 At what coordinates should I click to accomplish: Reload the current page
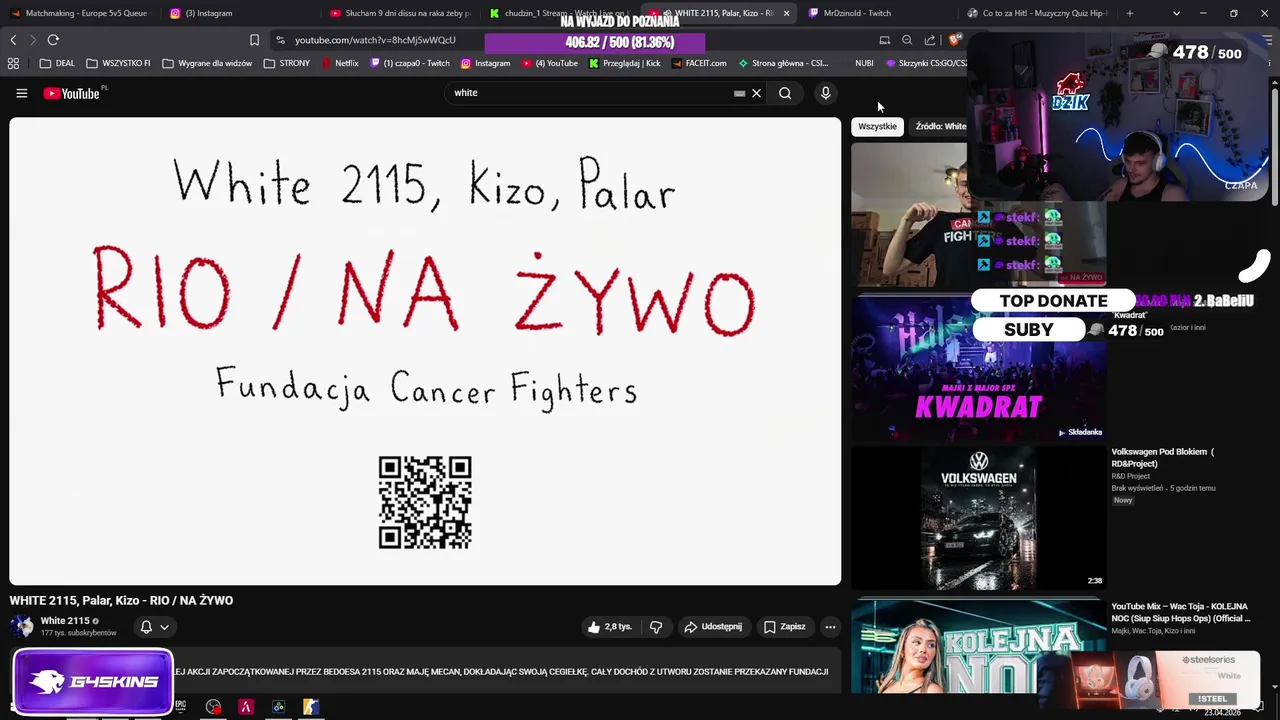[53, 40]
